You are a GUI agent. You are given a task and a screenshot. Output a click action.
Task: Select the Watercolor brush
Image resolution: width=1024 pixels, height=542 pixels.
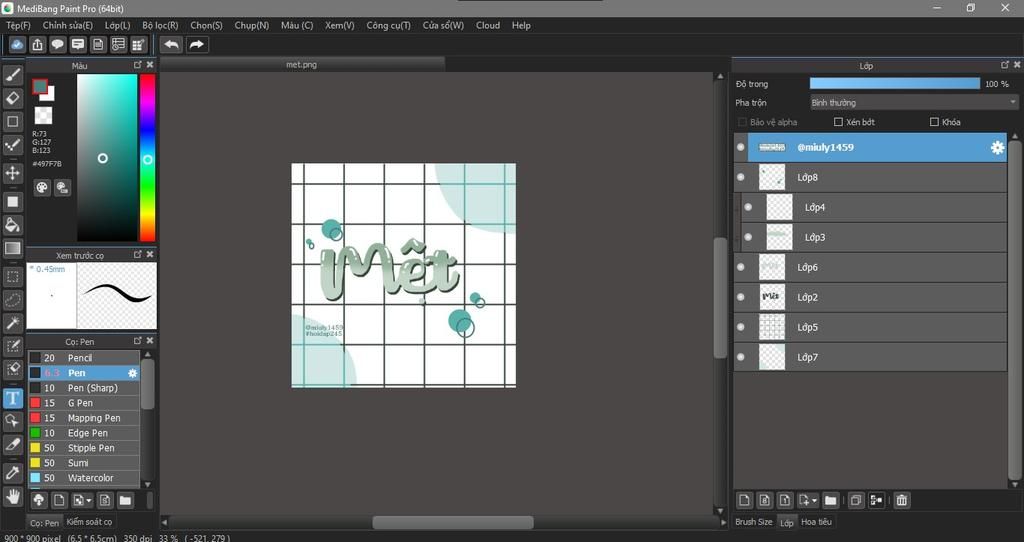84,478
